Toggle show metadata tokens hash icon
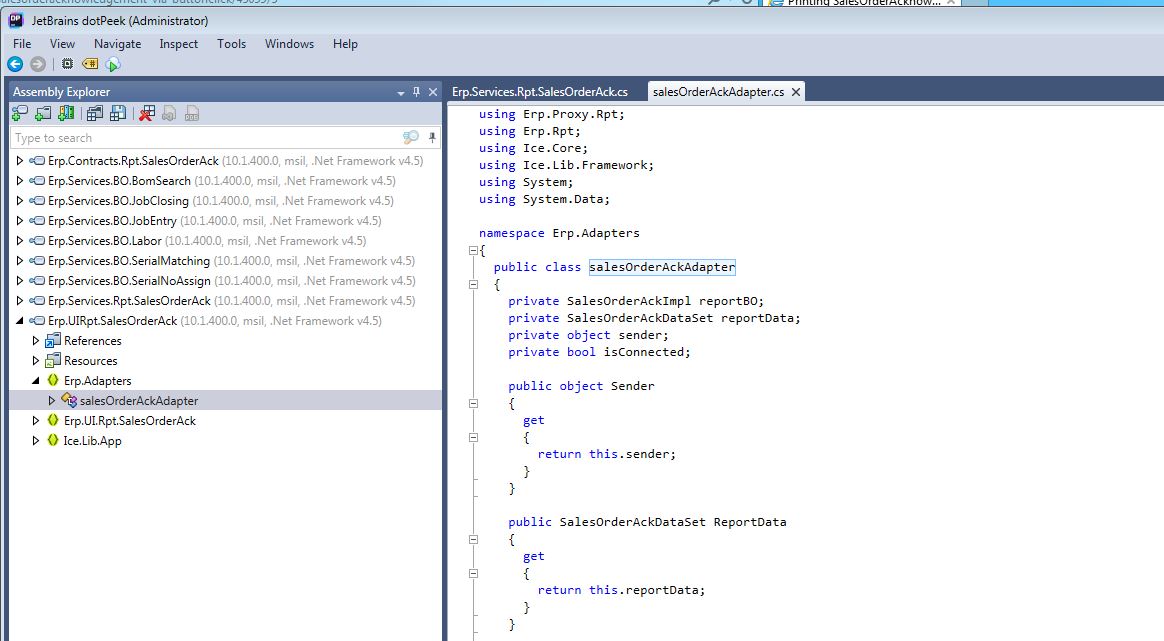The height and width of the screenshot is (641, 1164). 90,64
